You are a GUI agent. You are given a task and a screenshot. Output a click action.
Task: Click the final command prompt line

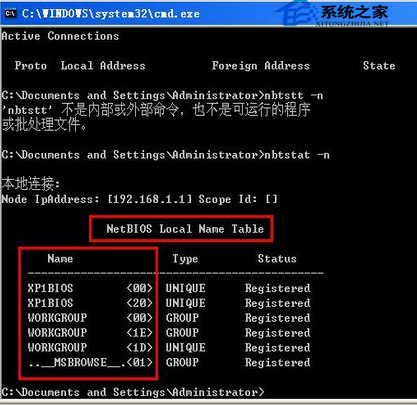[133, 392]
